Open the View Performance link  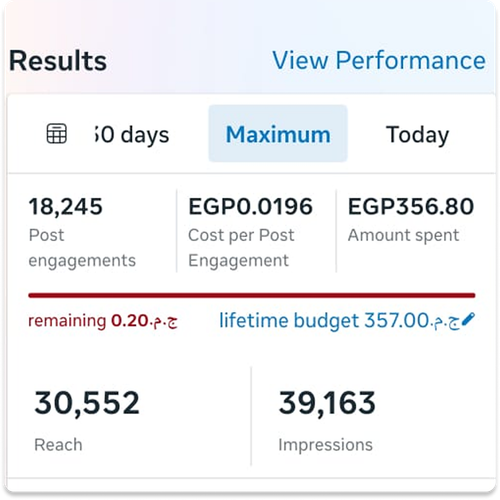point(379,60)
